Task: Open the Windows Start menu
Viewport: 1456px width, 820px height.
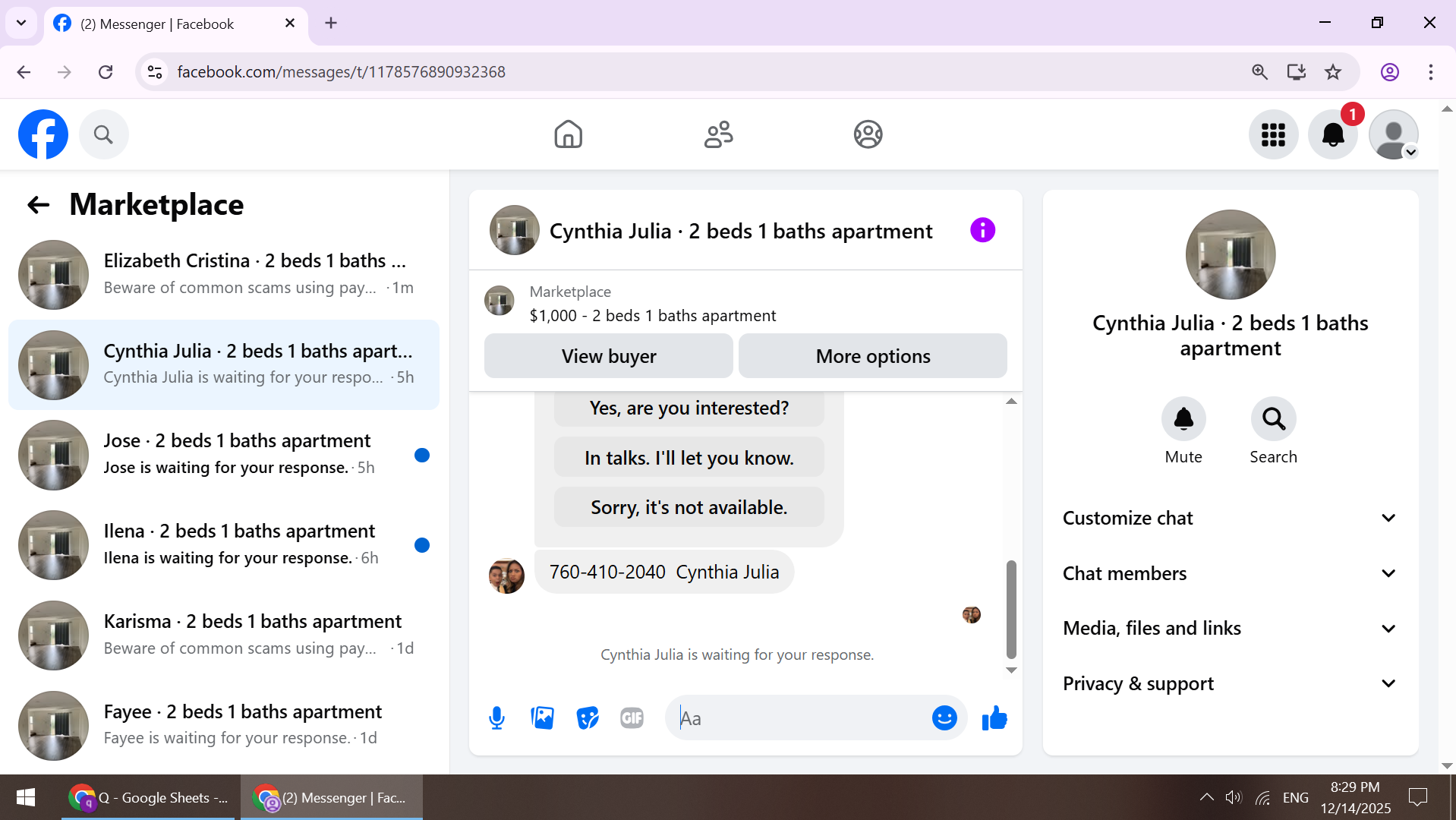Action: tap(26, 797)
